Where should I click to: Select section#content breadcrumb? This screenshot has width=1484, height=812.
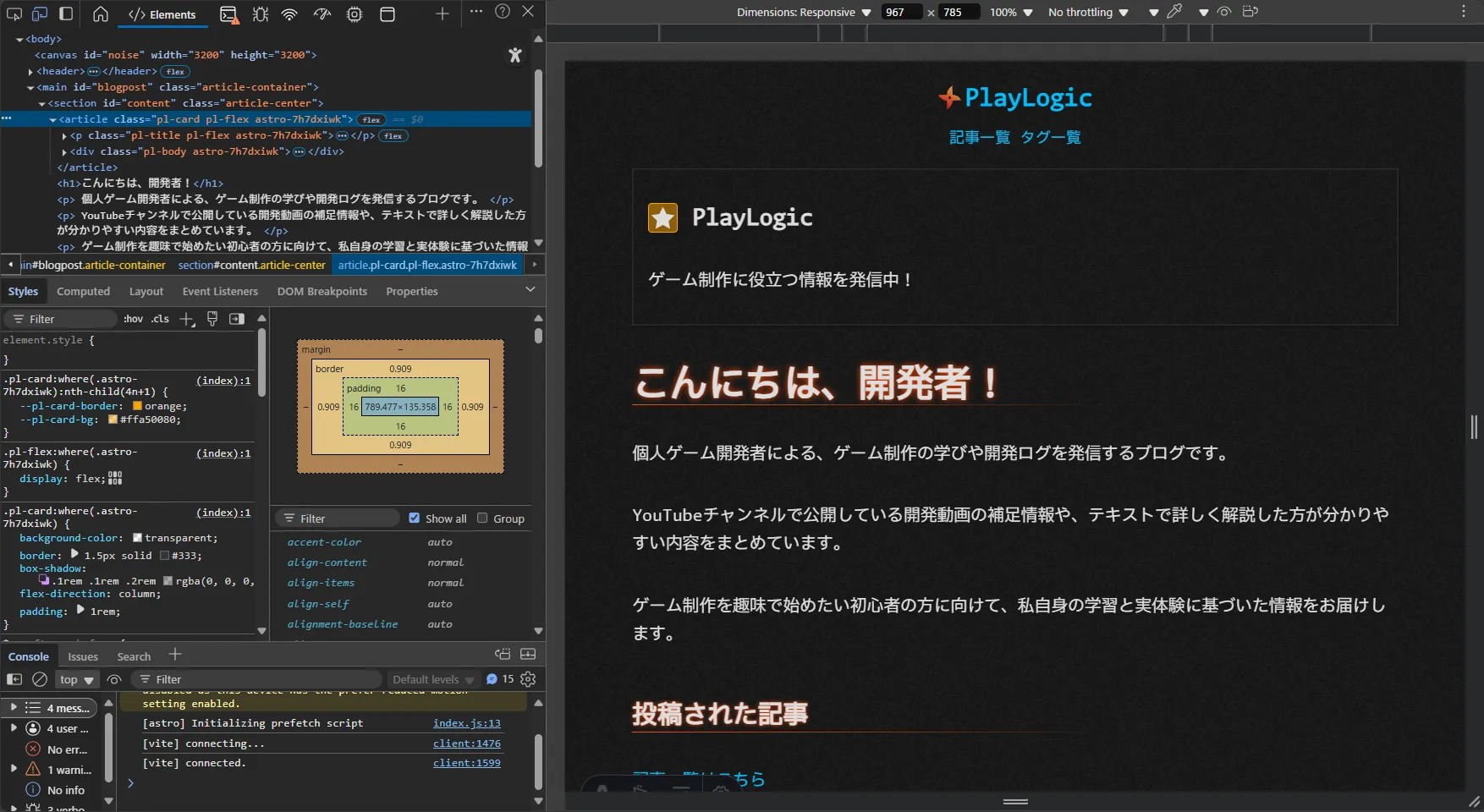[x=251, y=265]
